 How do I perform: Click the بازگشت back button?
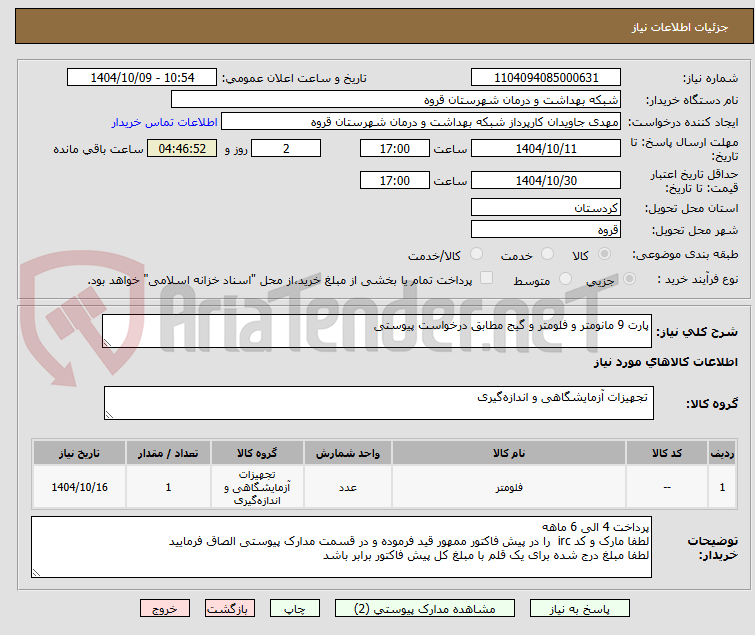(230, 609)
